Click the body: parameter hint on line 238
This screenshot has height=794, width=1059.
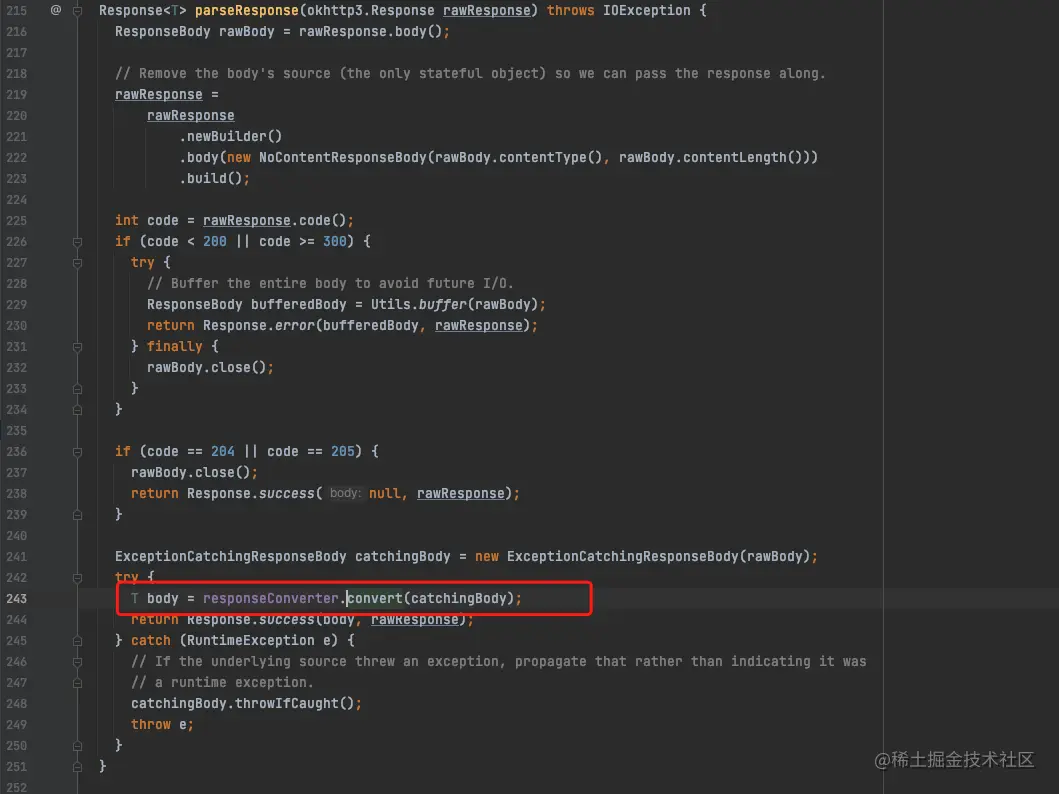click(x=345, y=494)
